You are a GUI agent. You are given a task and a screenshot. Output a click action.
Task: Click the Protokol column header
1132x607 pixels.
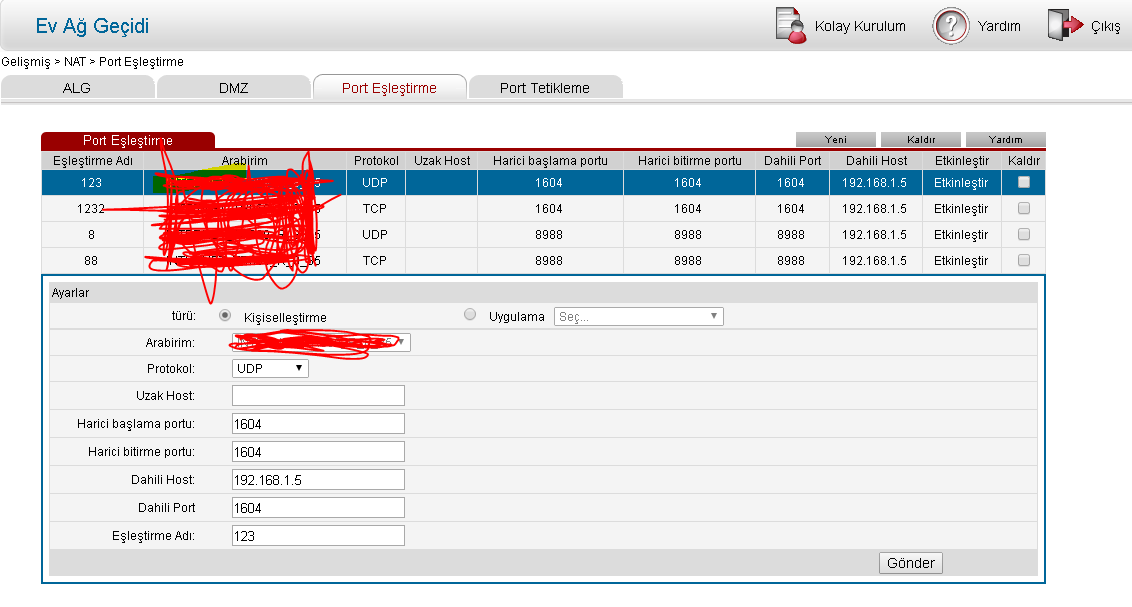point(376,160)
